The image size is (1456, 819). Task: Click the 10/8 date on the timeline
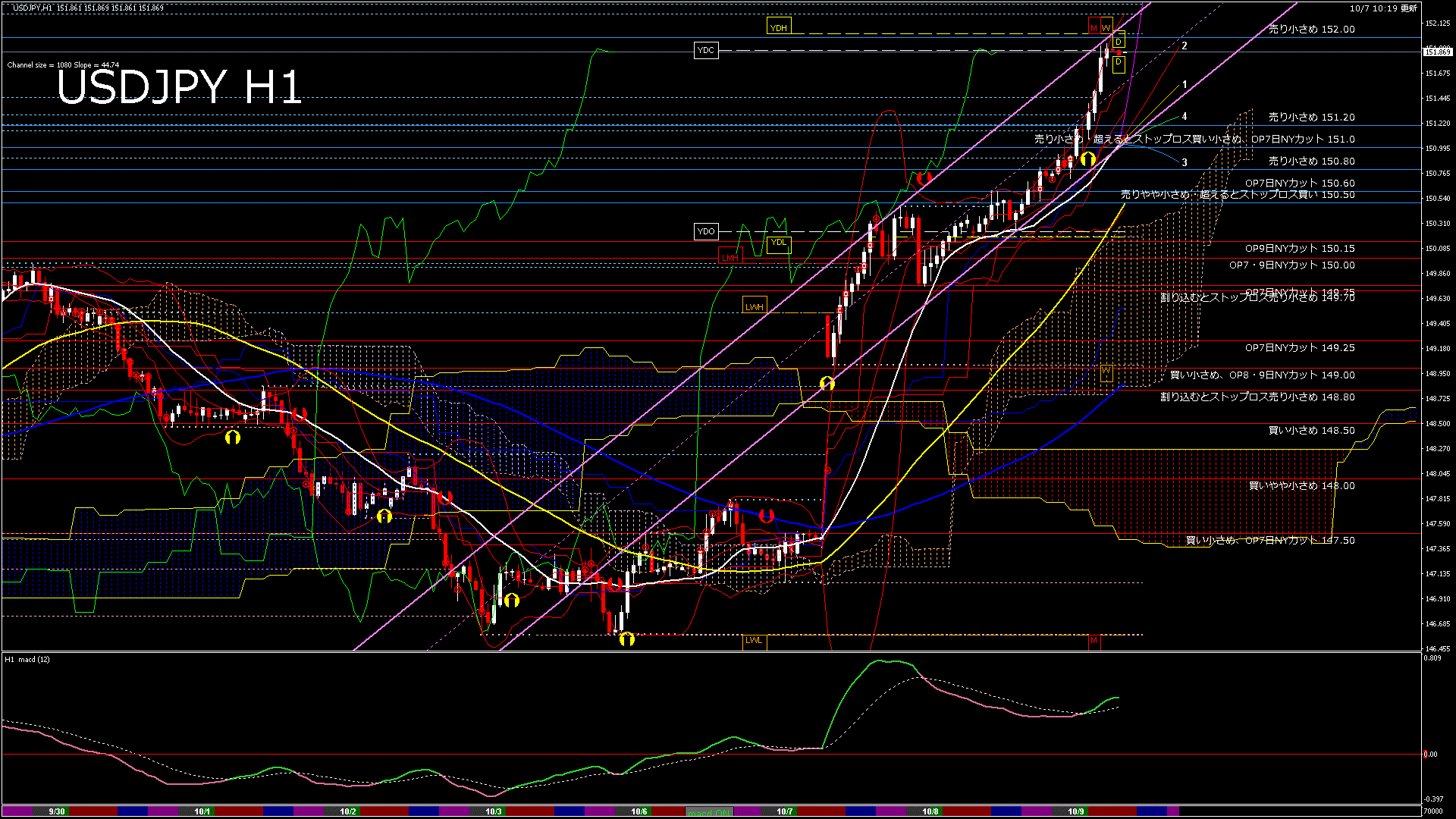tap(930, 811)
